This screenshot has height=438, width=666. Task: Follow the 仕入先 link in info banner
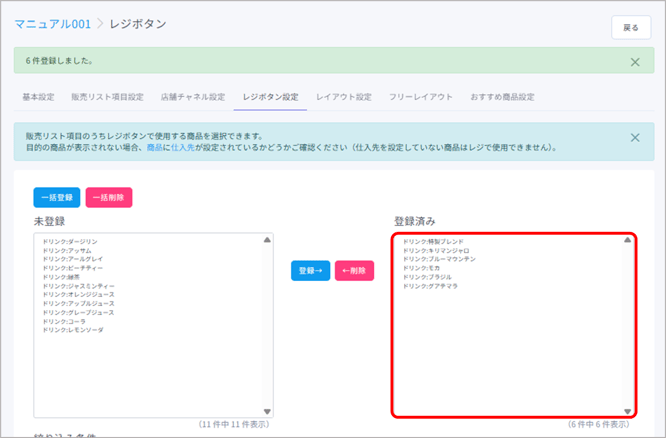coord(184,147)
